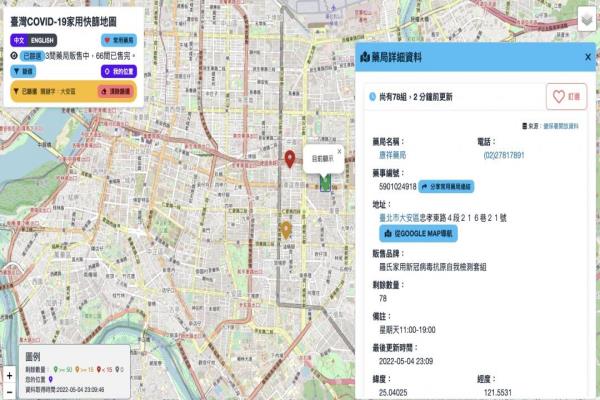
Task: Open the NHI open data source link
Action: [x=561, y=126]
